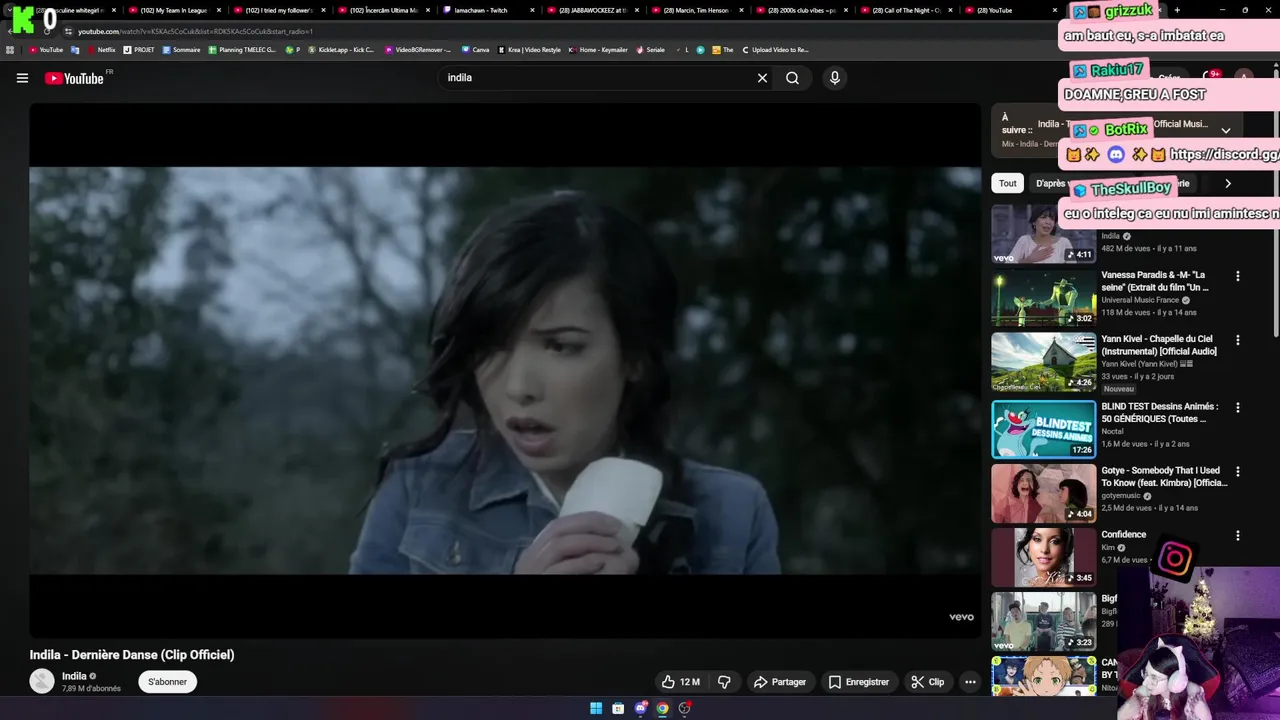Open the Home - Keymailer bookmark
The width and height of the screenshot is (1280, 720).
pyautogui.click(x=597, y=49)
